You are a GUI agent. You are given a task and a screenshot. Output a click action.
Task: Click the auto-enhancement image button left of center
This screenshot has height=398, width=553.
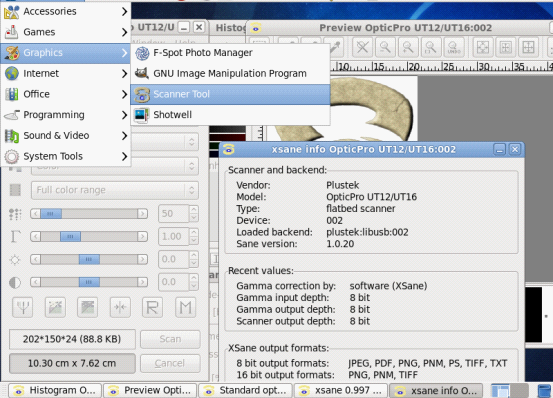click(x=55, y=307)
